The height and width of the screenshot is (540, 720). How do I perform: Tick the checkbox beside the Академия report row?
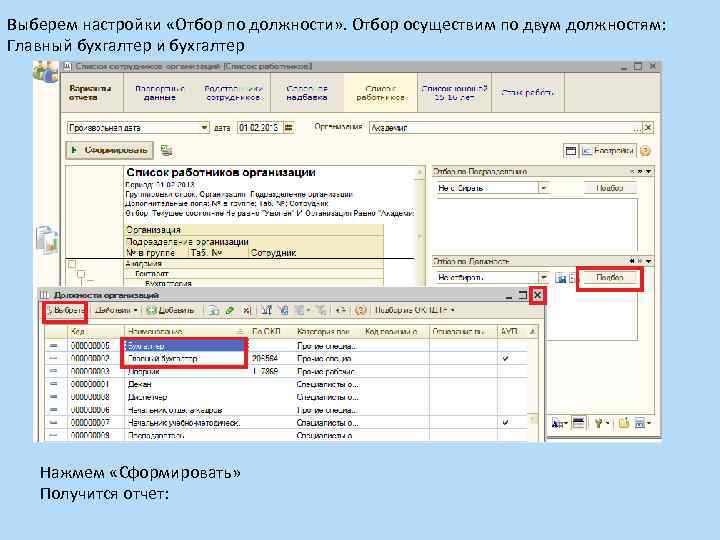72,264
